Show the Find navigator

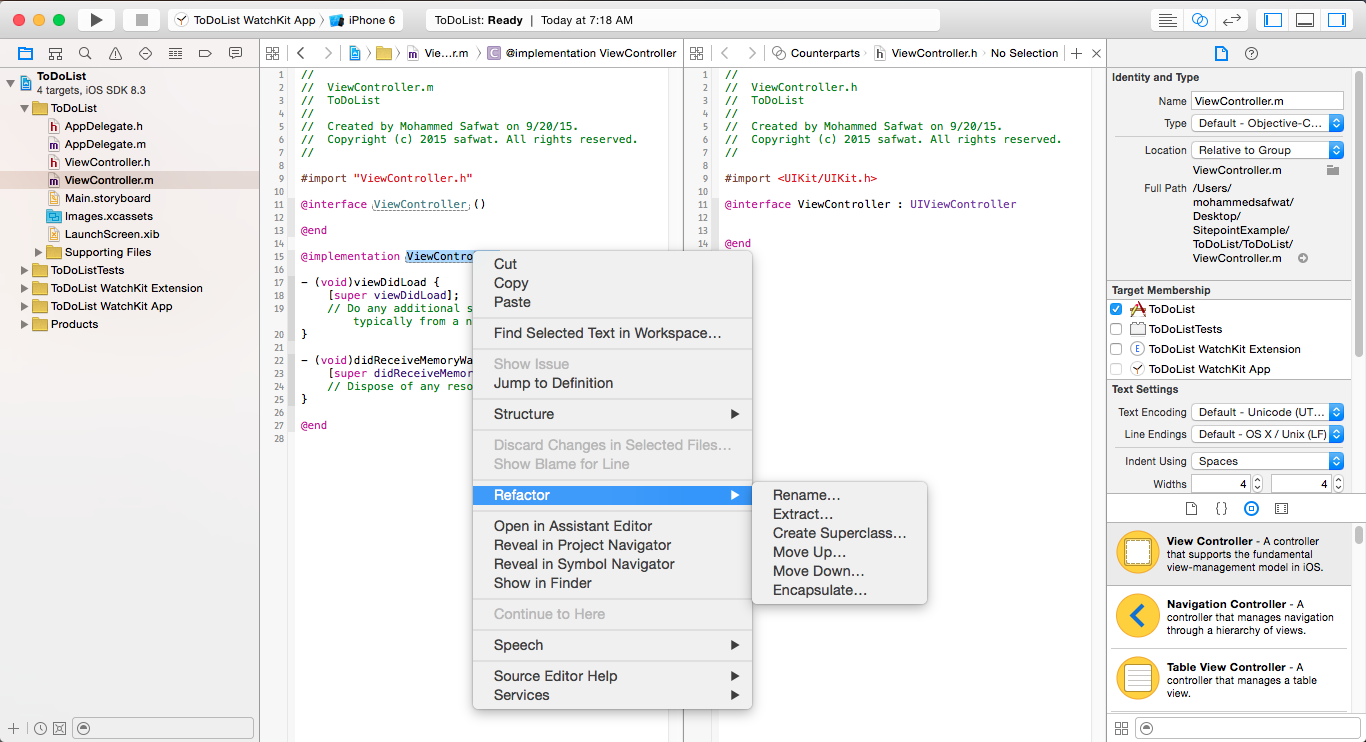[x=85, y=53]
